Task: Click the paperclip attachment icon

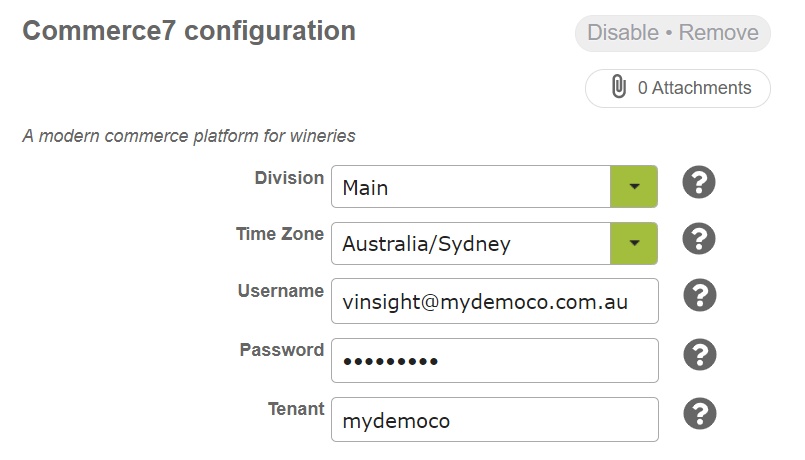Action: pos(619,86)
